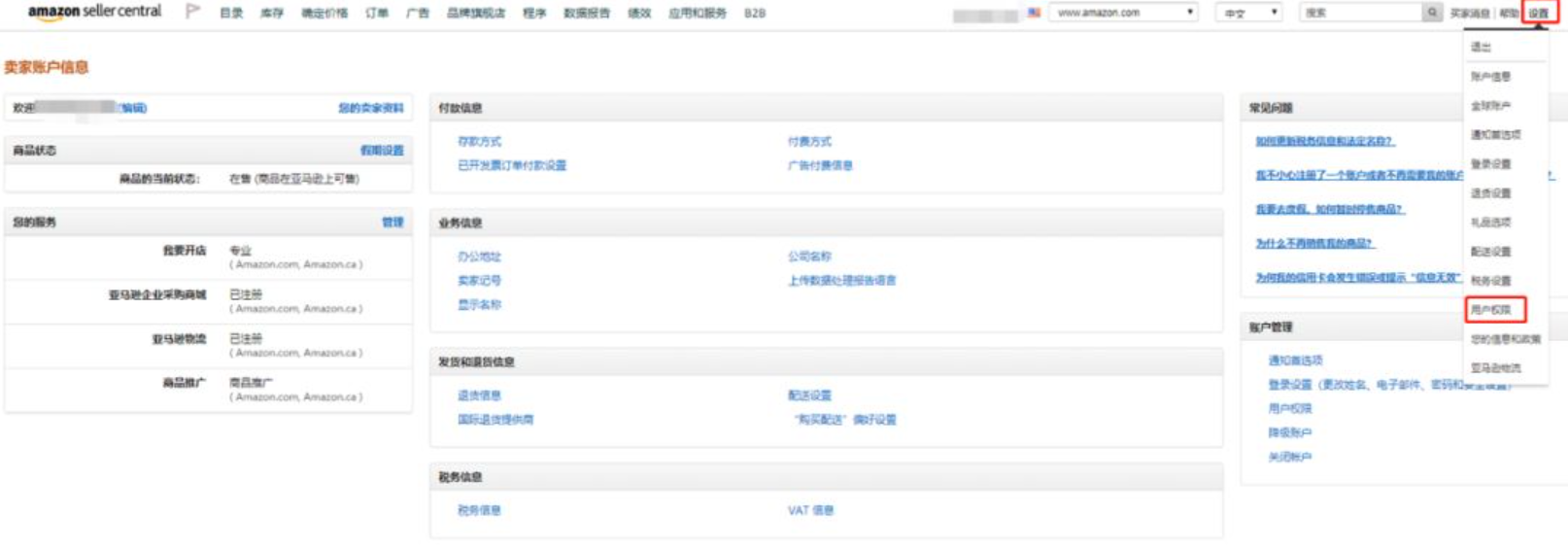This screenshot has width=1568, height=550.
Task: Click the Amazon Seller Central logo
Action: pyautogui.click(x=94, y=12)
